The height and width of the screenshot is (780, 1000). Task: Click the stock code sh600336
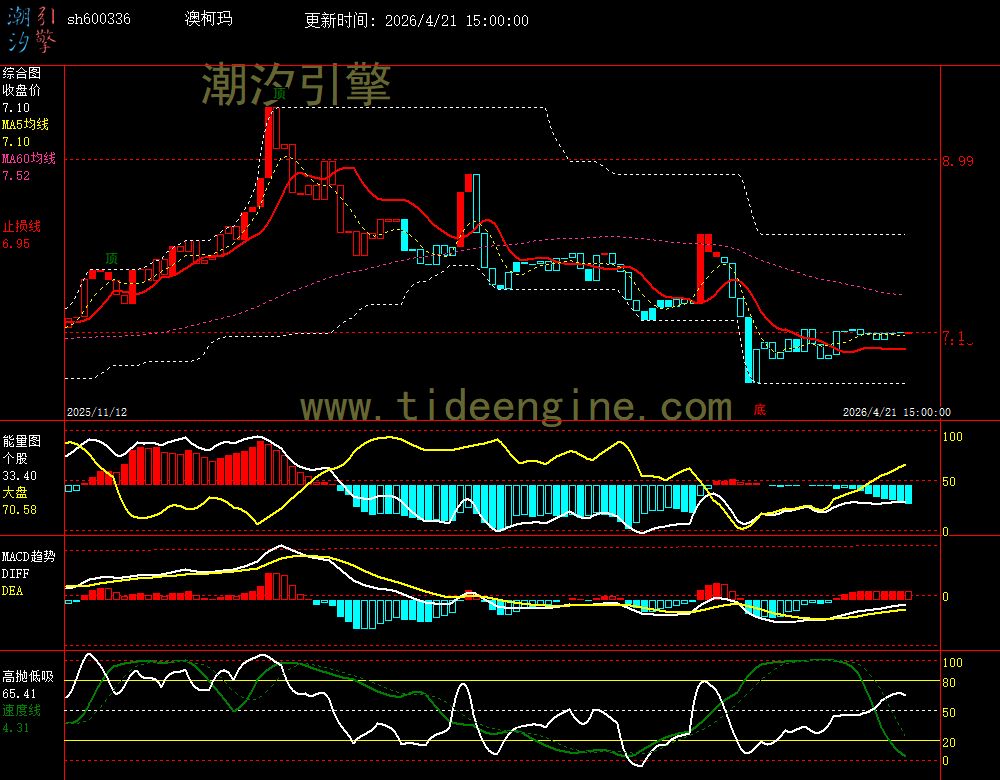click(x=98, y=20)
